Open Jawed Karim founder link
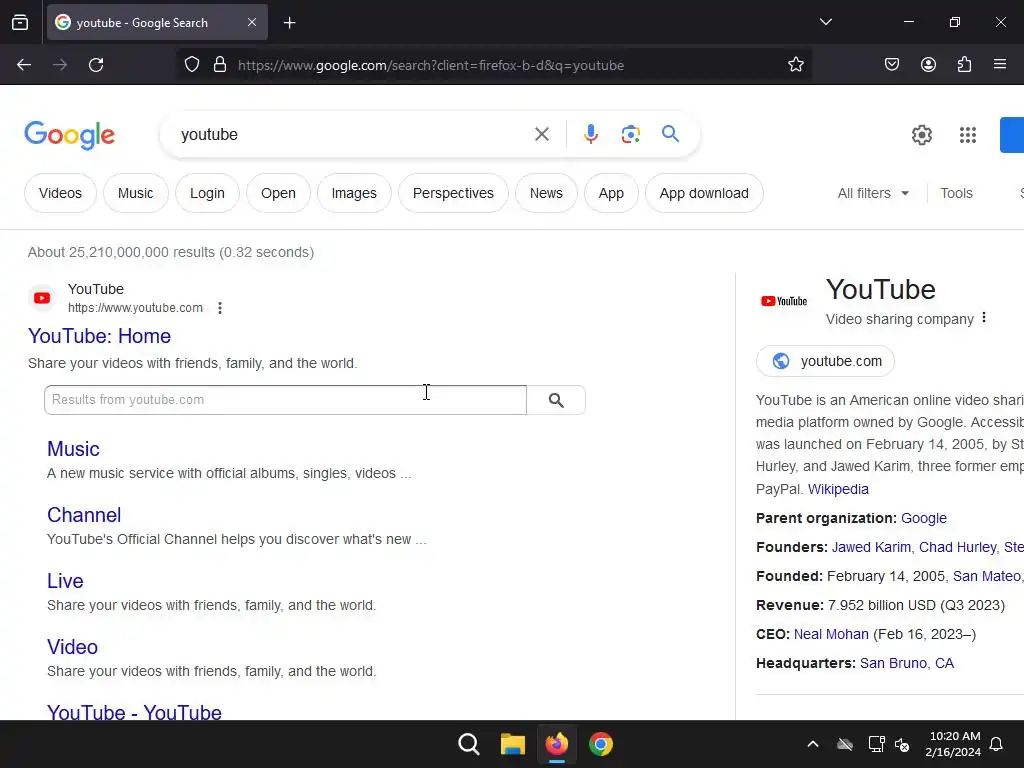Screen dimensions: 1024x768 (871, 547)
